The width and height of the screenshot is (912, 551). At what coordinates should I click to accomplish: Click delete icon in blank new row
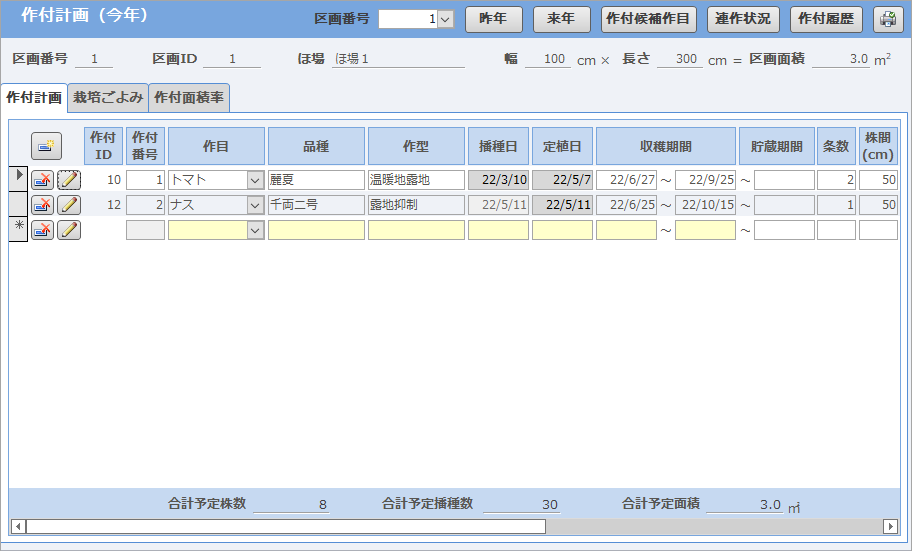point(43,230)
